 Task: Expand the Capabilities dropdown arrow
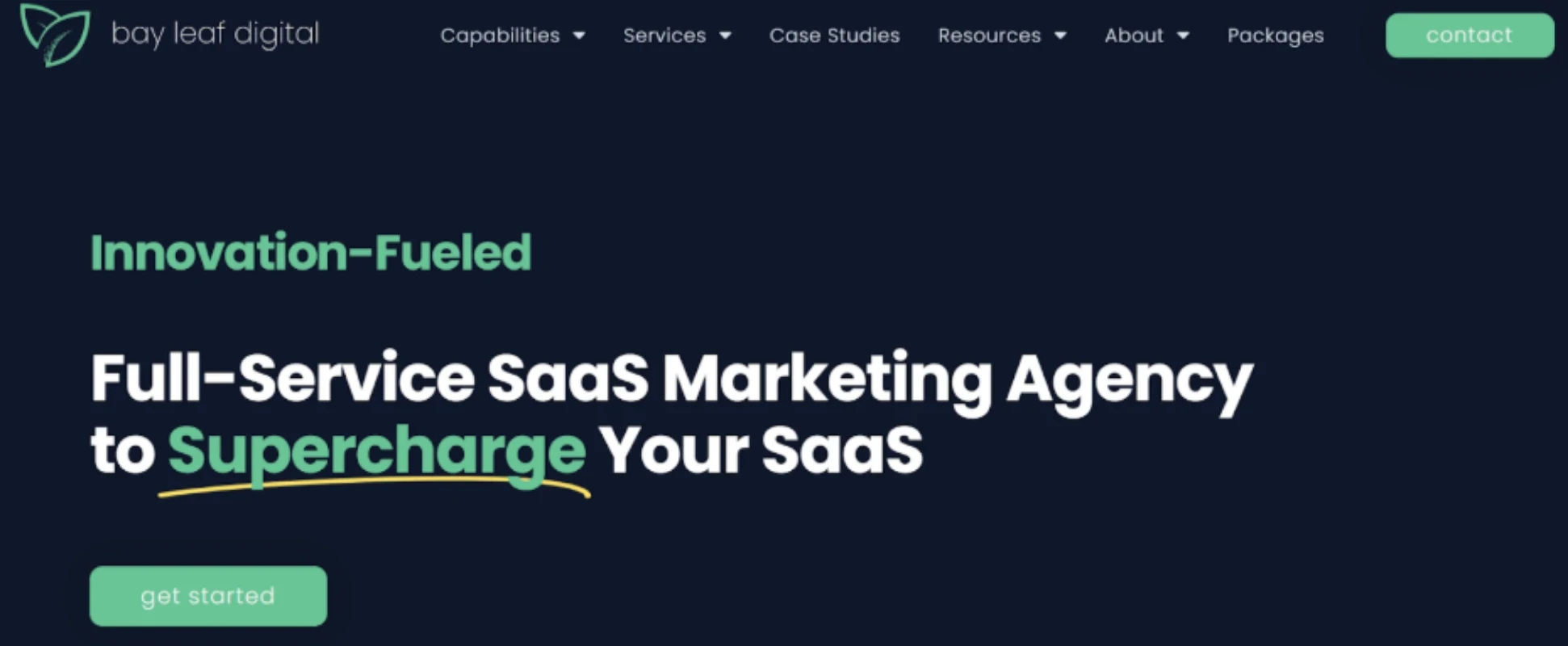click(579, 36)
